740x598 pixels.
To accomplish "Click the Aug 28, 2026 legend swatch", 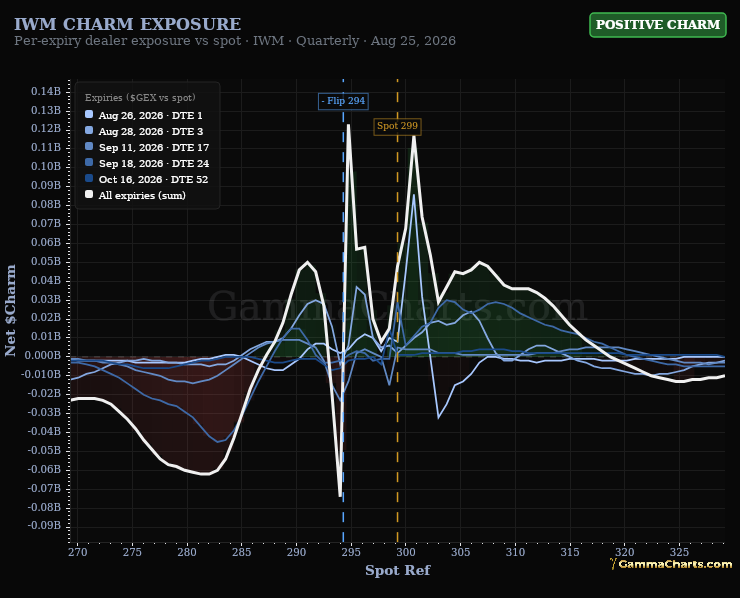I will coord(89,131).
